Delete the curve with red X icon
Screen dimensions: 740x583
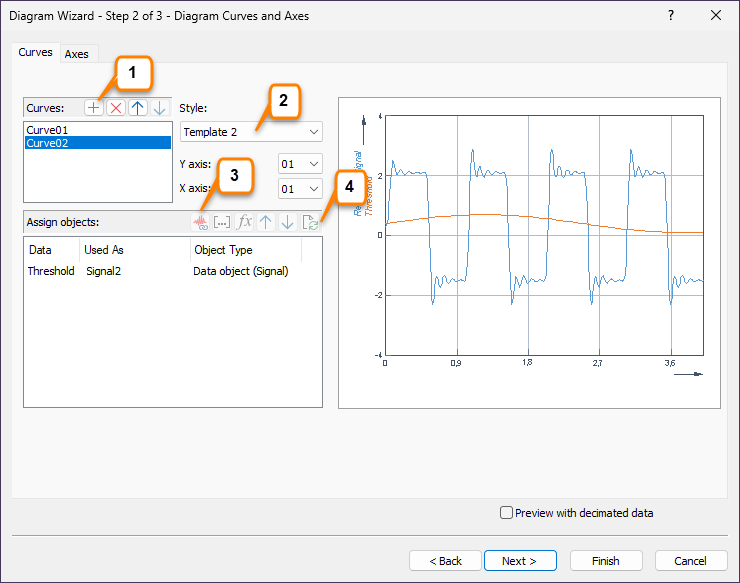tap(116, 108)
